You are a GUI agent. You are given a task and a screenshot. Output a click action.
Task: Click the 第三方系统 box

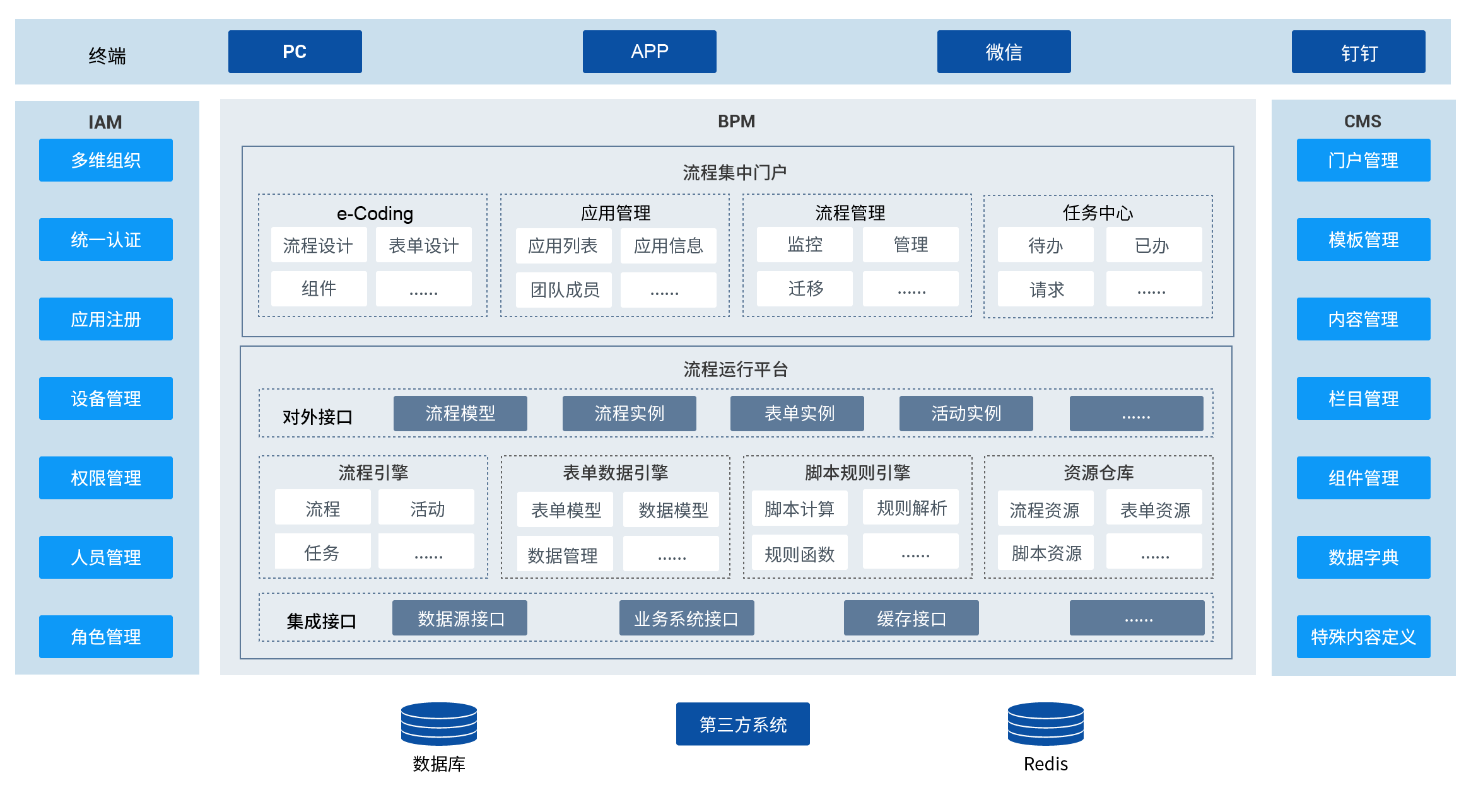[x=743, y=724]
